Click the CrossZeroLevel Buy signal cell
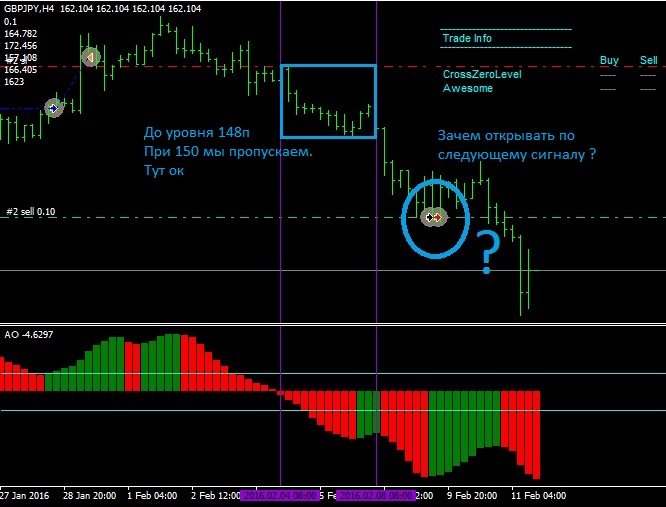Image resolution: width=666 pixels, height=507 pixels. [x=608, y=76]
